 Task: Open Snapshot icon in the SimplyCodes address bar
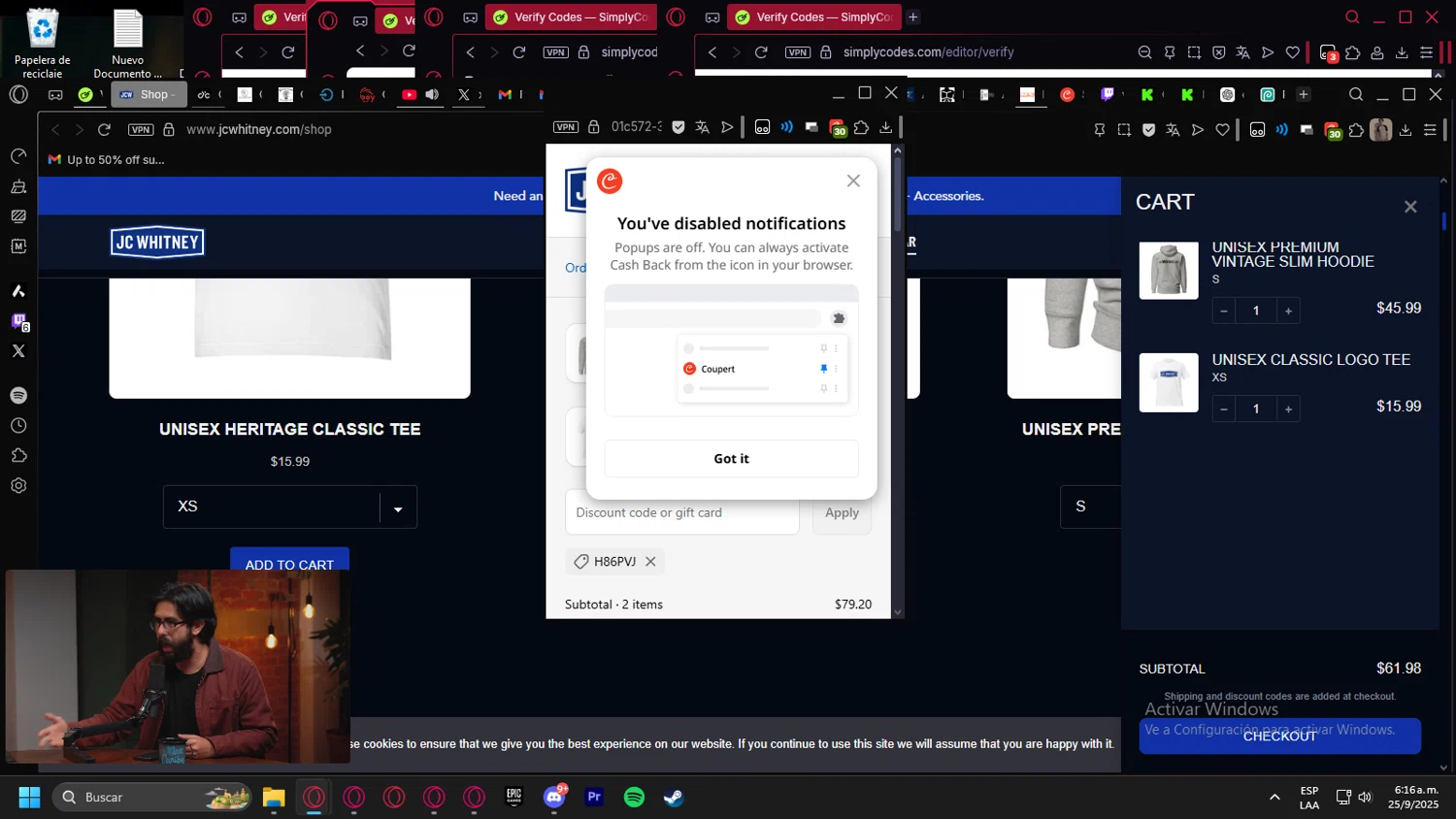(x=1194, y=52)
